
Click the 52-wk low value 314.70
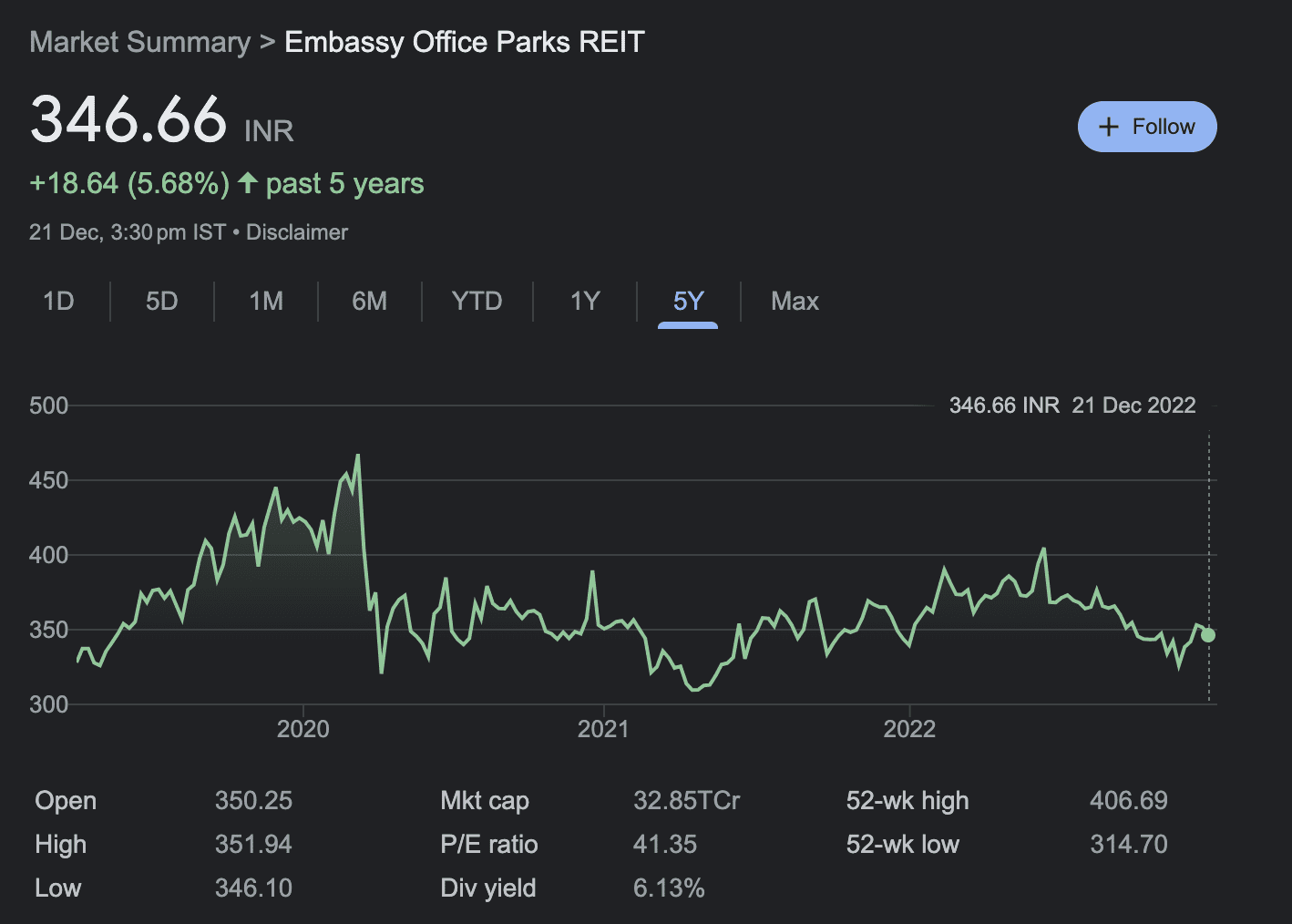pos(1129,845)
